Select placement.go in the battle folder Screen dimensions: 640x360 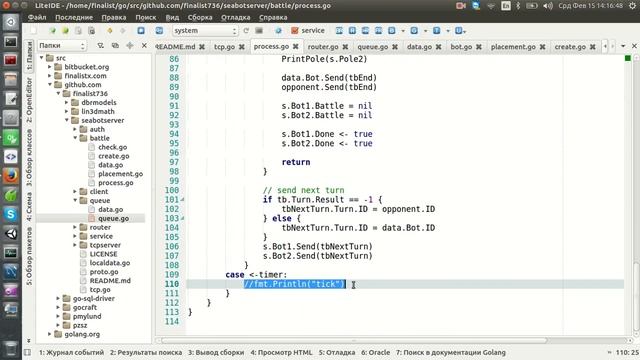[120, 174]
